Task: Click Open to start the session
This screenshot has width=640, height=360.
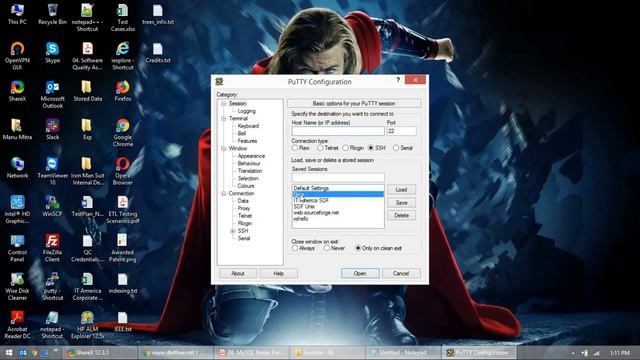Action: click(360, 273)
